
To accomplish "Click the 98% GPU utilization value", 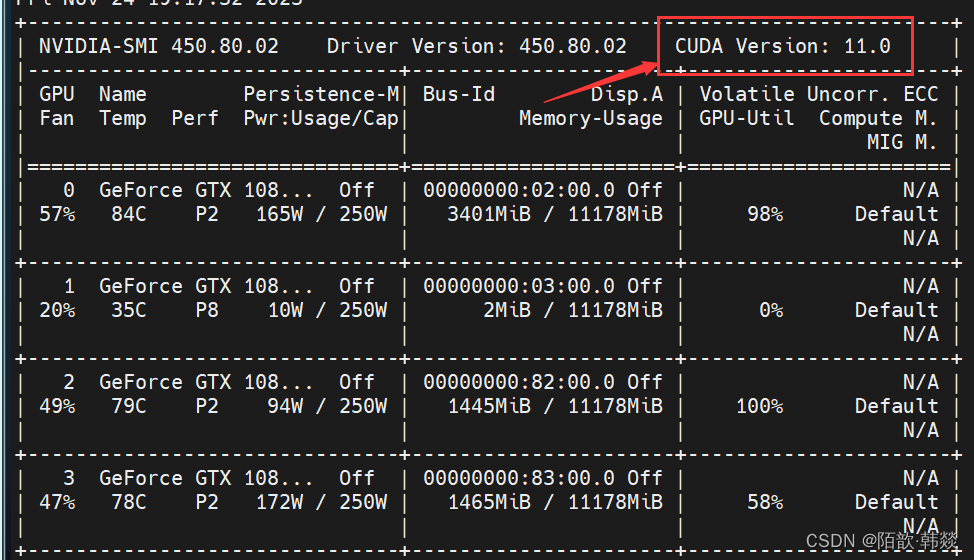I will pos(765,214).
